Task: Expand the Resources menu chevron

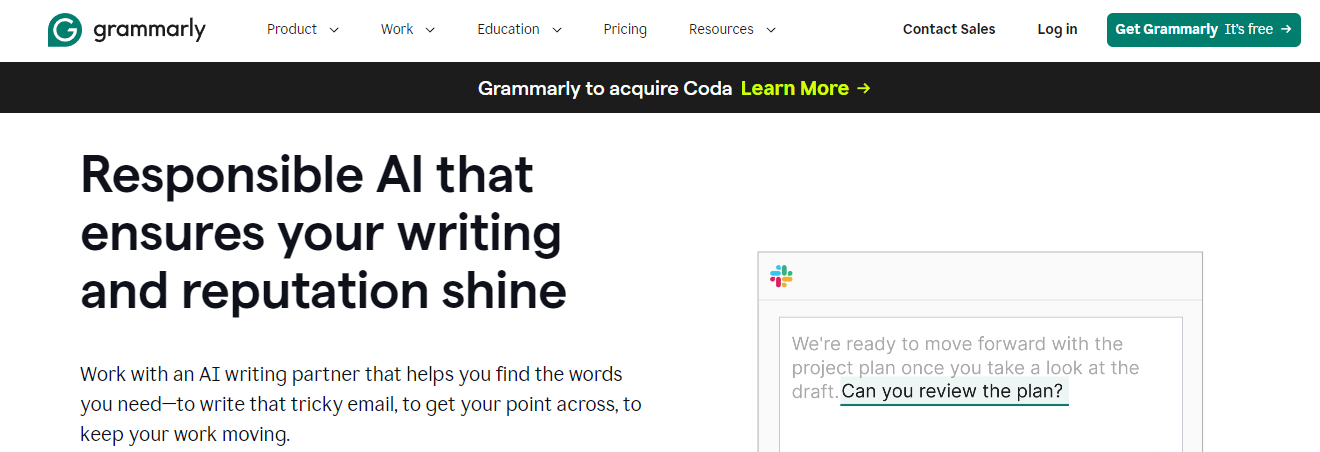Action: (771, 30)
